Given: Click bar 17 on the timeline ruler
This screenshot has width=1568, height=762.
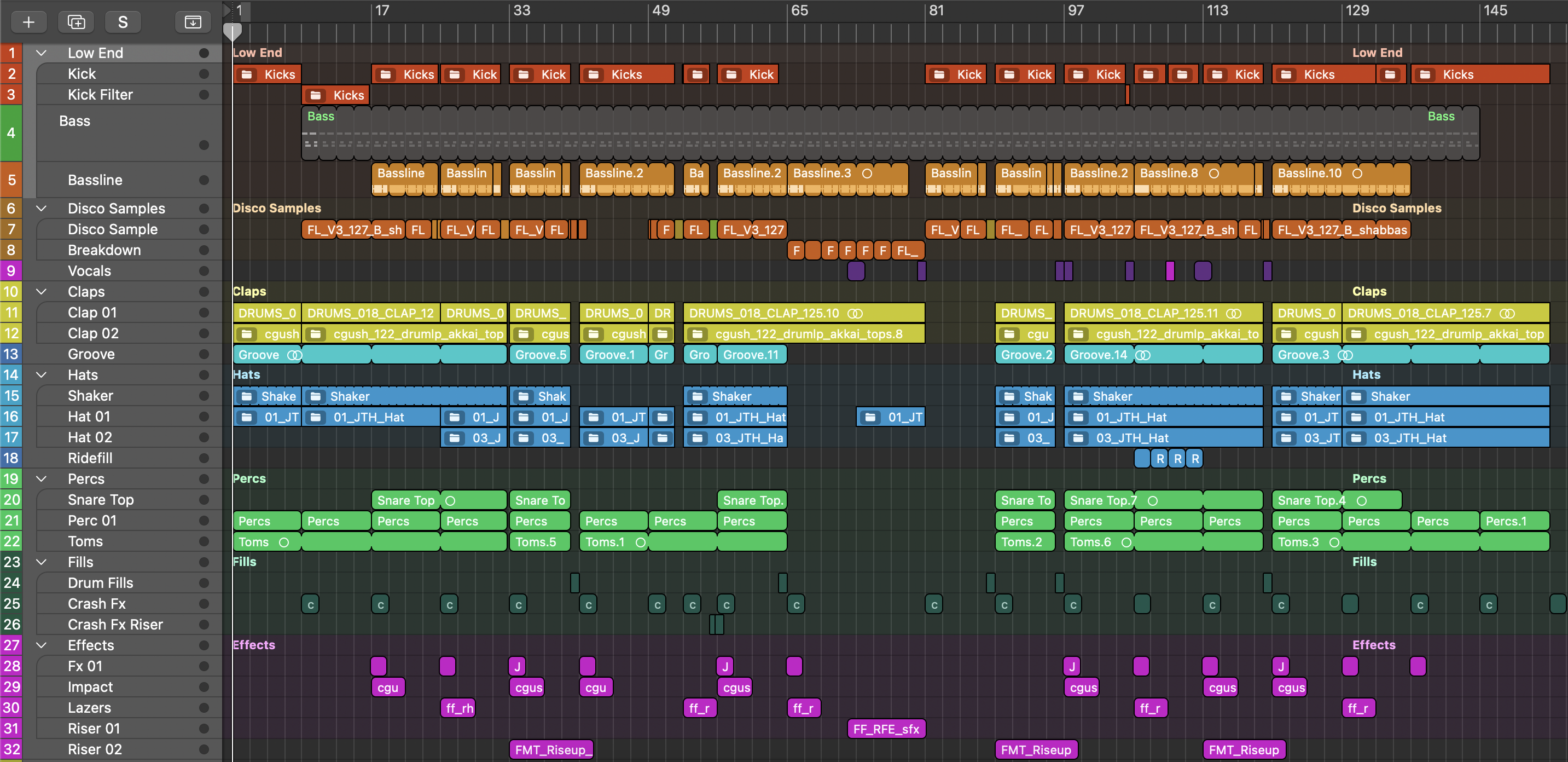Looking at the screenshot, I should (x=382, y=10).
